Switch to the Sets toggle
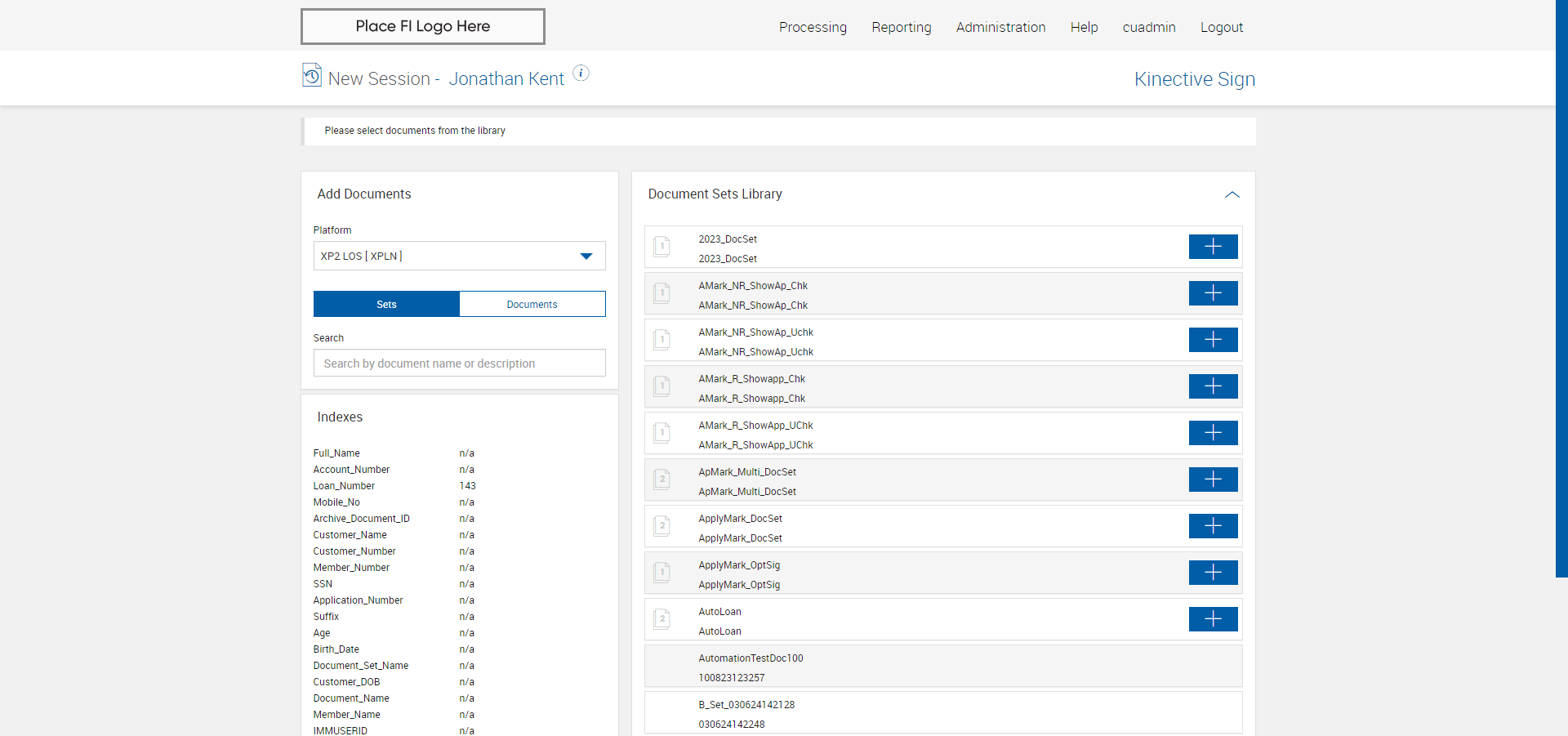 386,304
